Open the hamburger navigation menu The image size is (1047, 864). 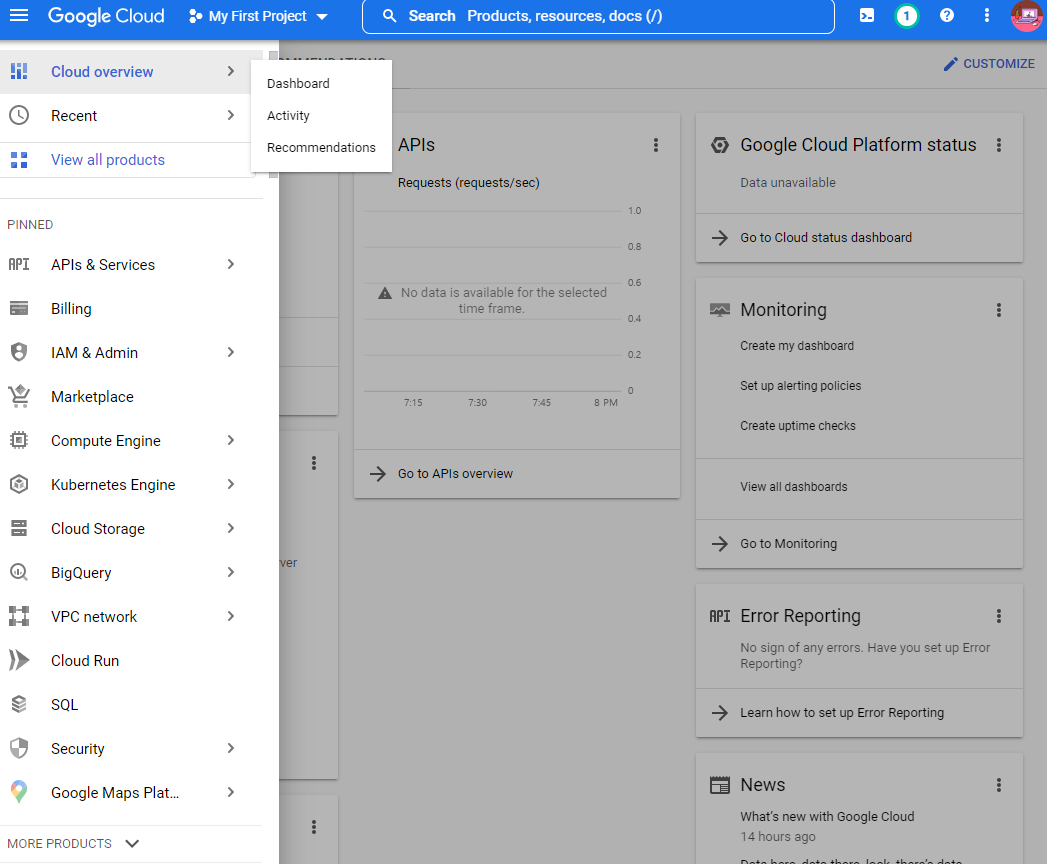(x=19, y=15)
